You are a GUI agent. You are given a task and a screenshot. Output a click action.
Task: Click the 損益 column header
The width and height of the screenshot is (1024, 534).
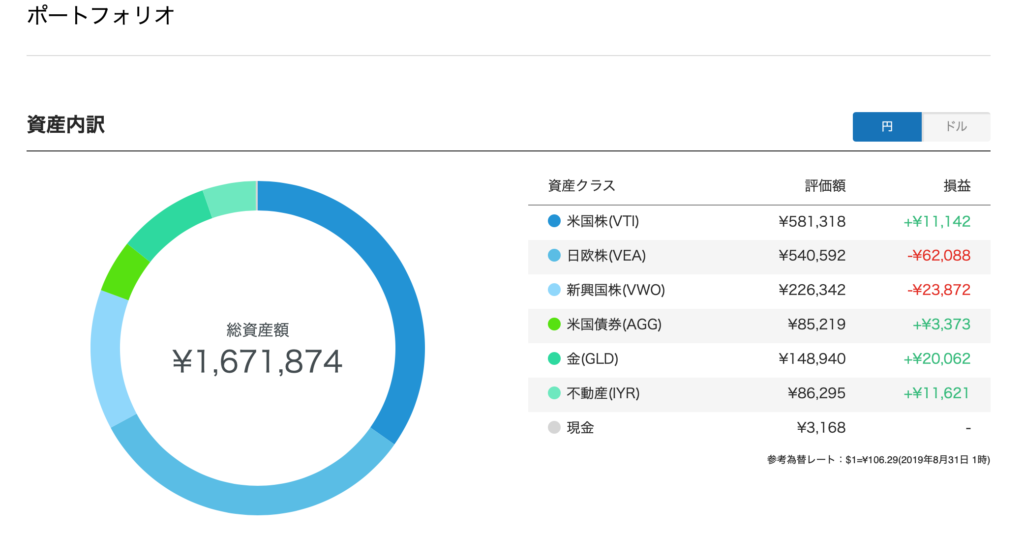click(x=957, y=186)
